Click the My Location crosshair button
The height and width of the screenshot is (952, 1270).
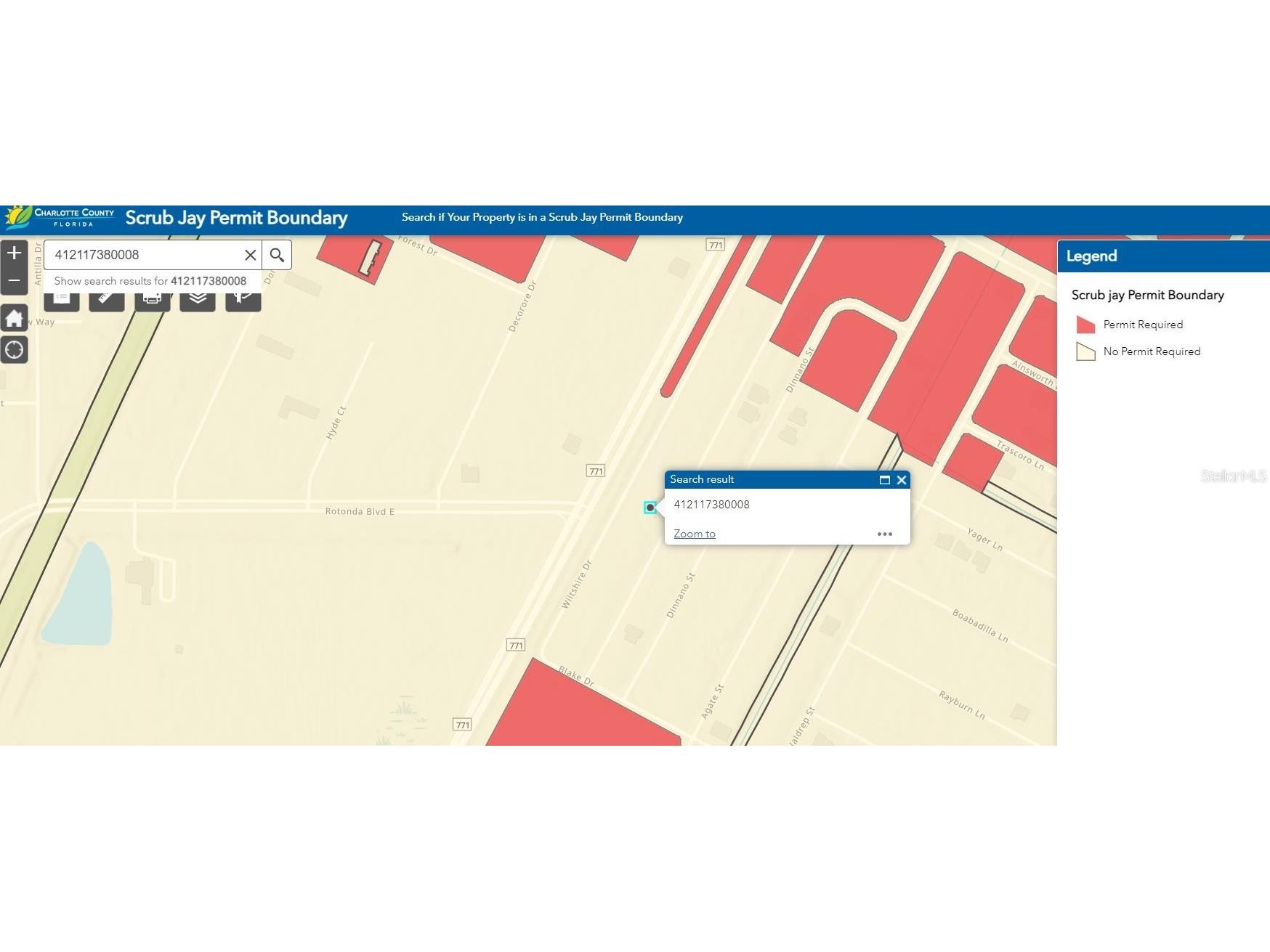pyautogui.click(x=14, y=350)
